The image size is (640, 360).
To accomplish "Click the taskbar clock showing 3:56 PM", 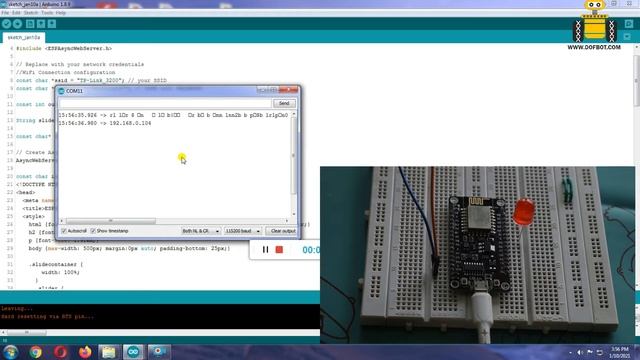I will pos(620,352).
